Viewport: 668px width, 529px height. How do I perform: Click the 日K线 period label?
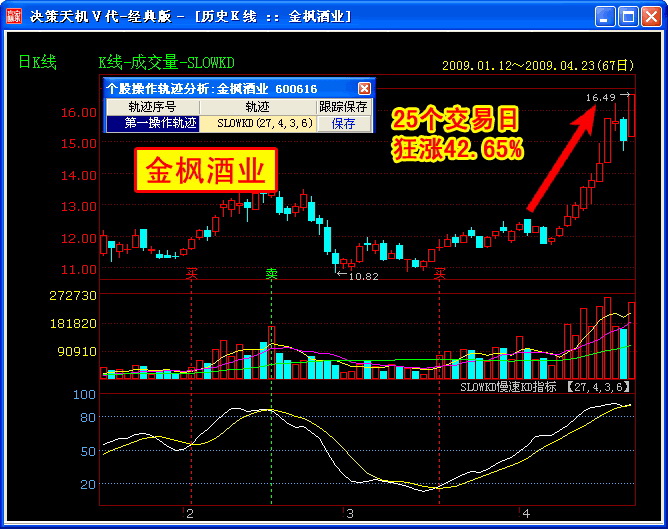point(37,63)
